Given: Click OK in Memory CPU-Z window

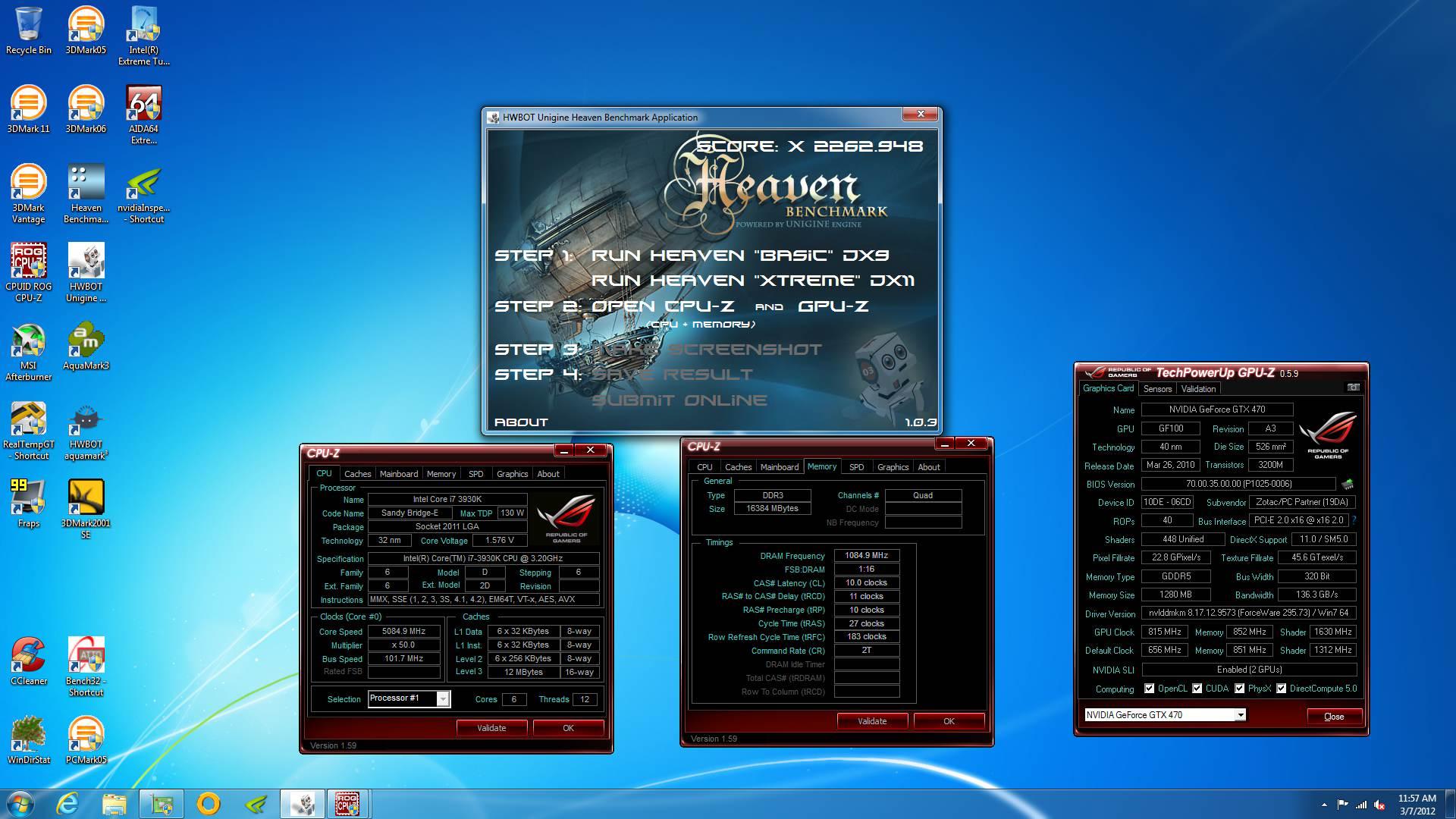Looking at the screenshot, I should [949, 720].
